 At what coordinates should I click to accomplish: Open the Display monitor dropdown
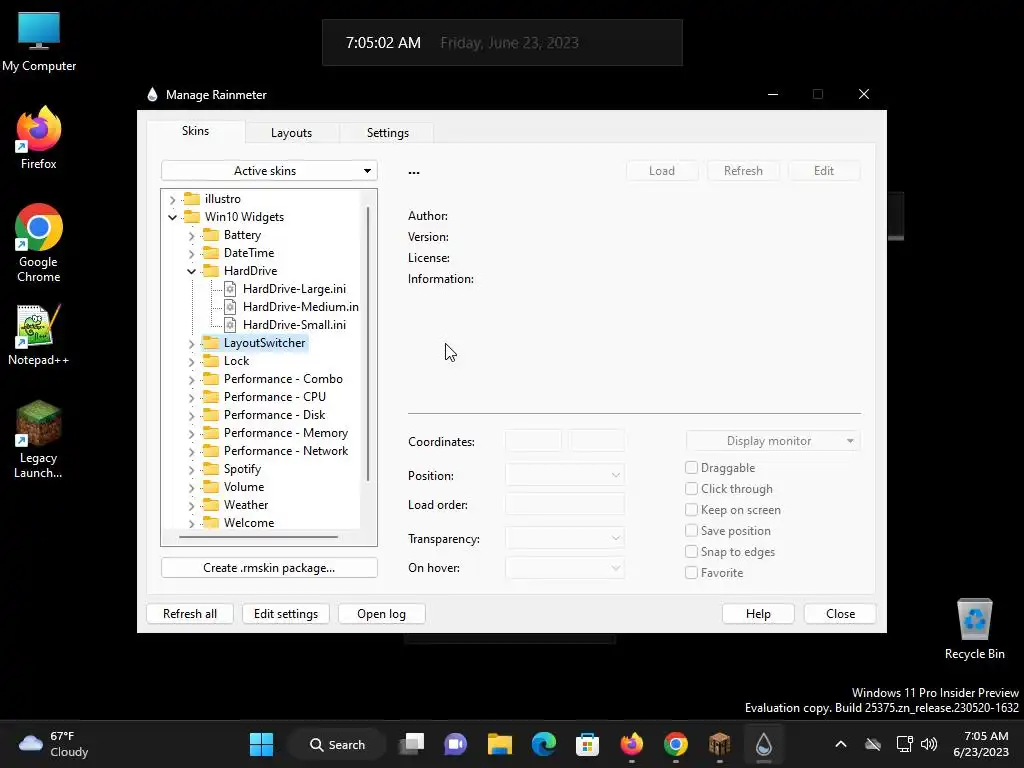click(773, 441)
